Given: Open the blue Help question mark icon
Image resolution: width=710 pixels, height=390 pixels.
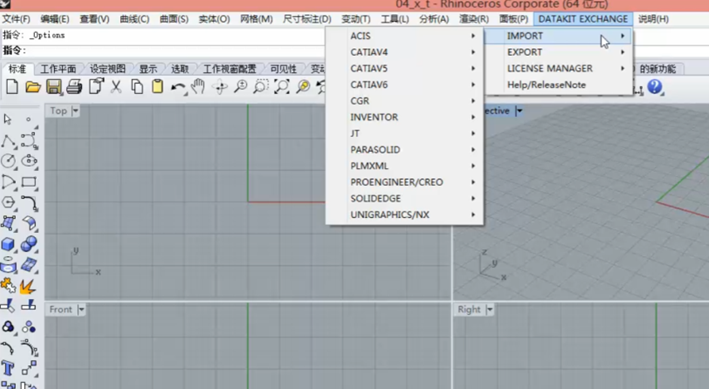Looking at the screenshot, I should pyautogui.click(x=655, y=86).
